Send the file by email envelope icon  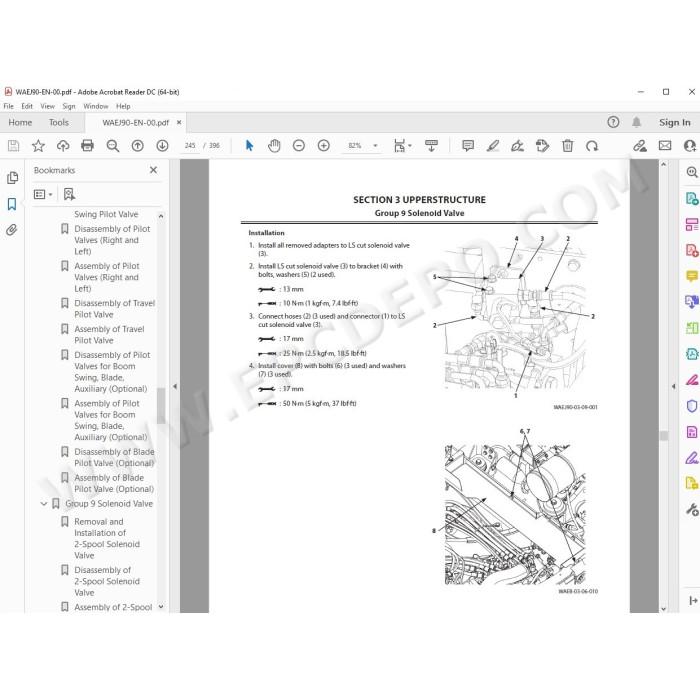point(665,146)
